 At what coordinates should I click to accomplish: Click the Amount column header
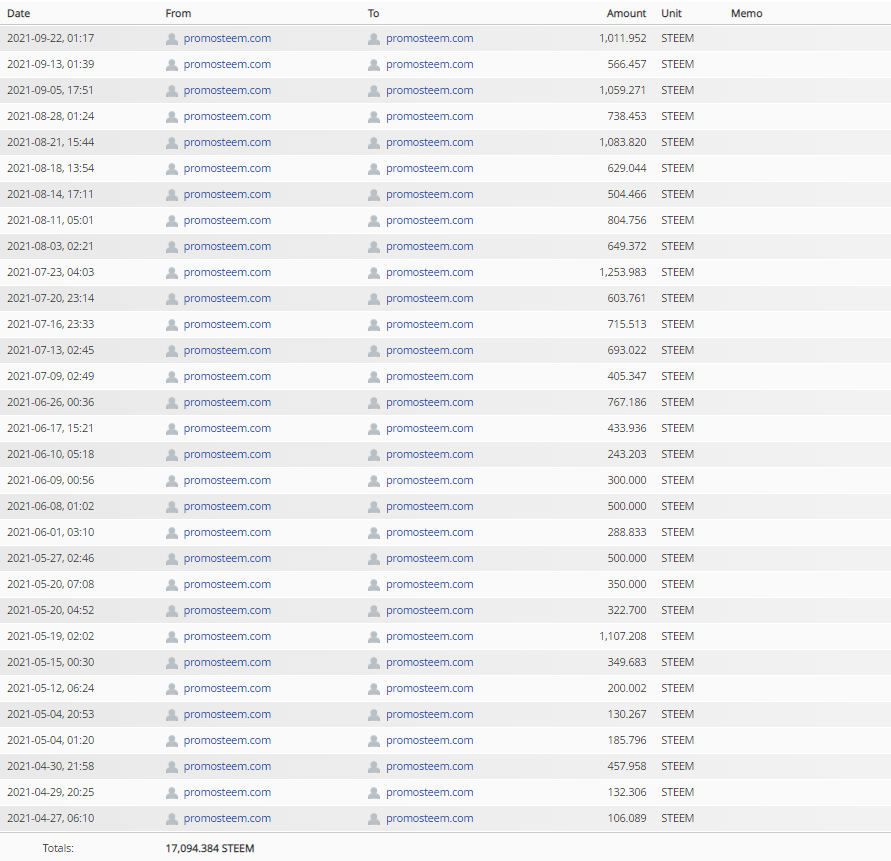pyautogui.click(x=626, y=13)
